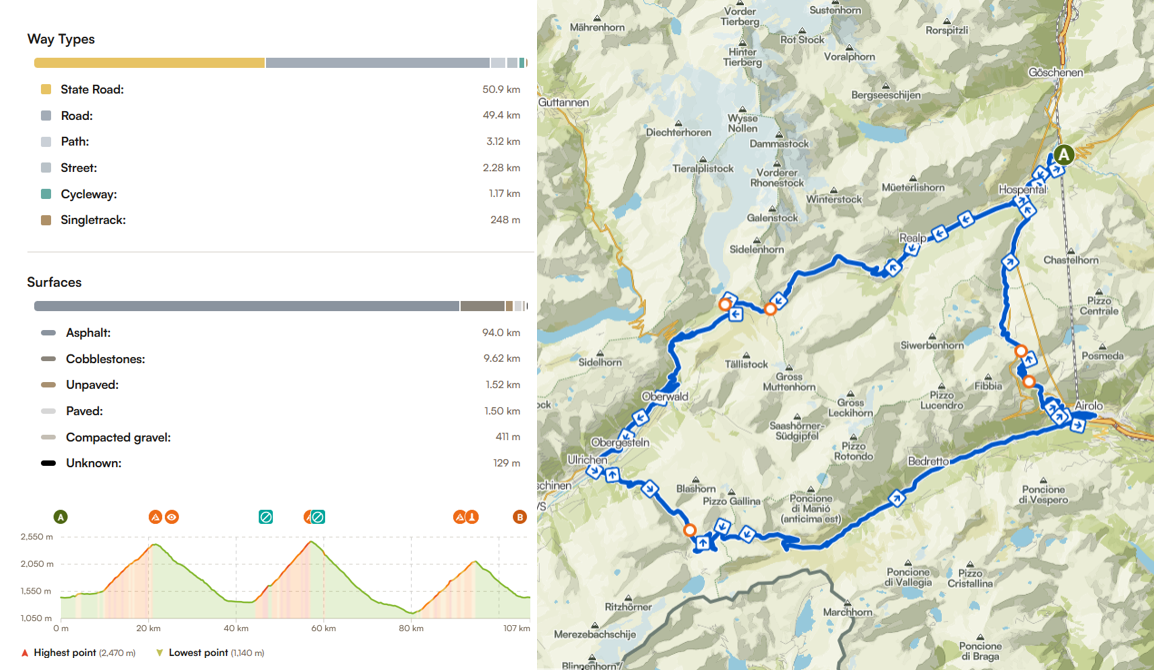The image size is (1154, 670).
Task: Select the Cobblestones surface swatch
Action: point(48,359)
